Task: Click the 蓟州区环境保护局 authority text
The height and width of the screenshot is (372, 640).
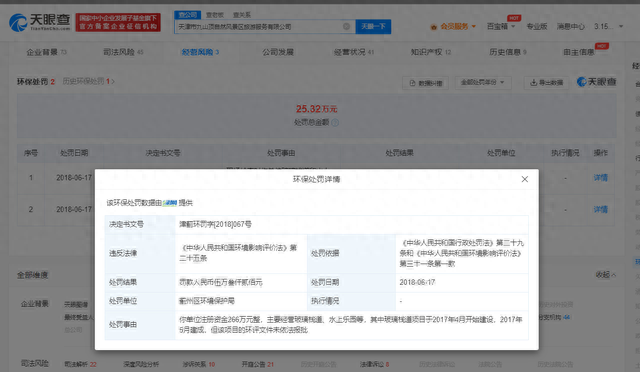Action: [207, 301]
